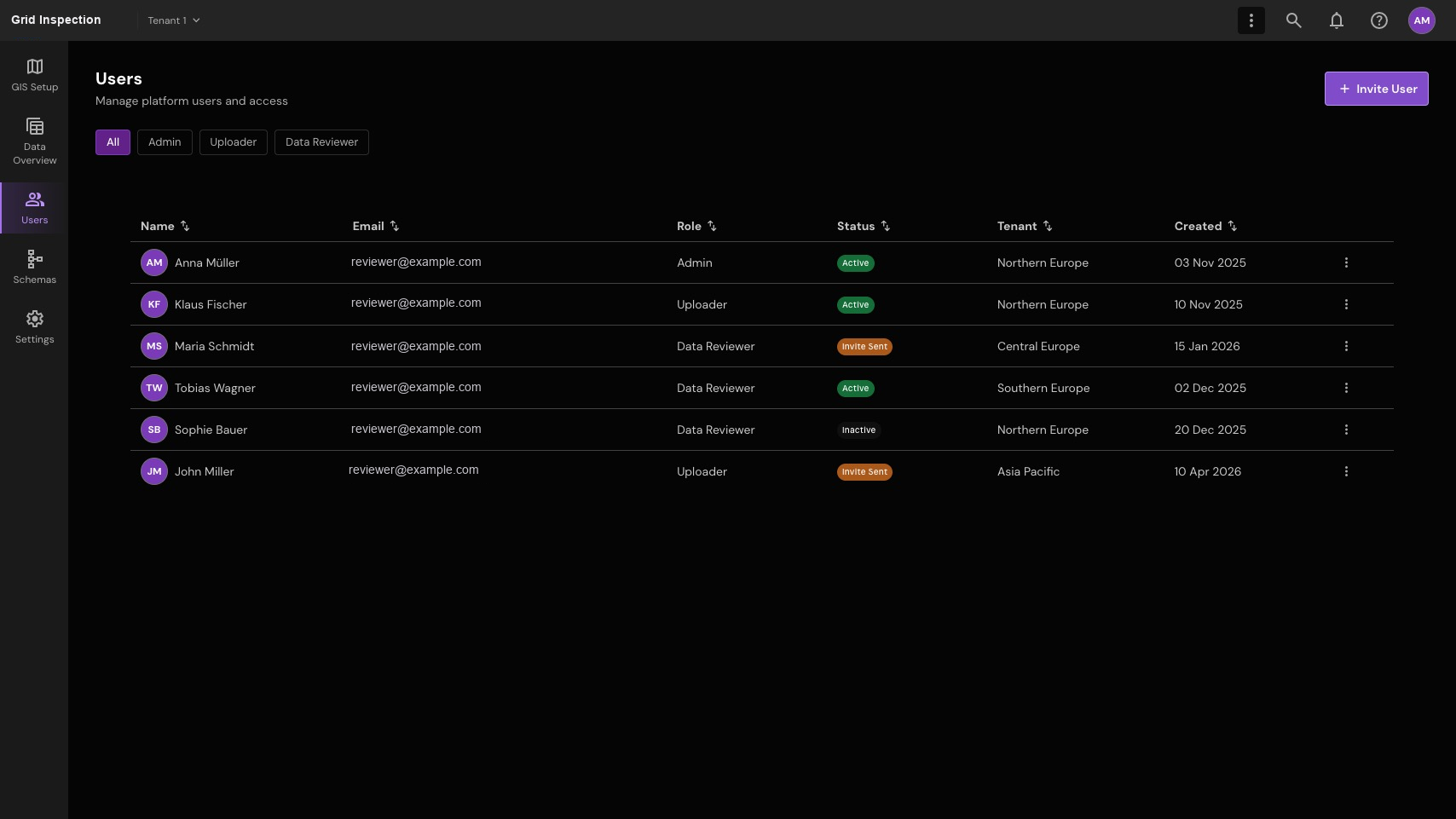The width and height of the screenshot is (1456, 819).
Task: Open row actions for Sophie Bauer
Action: pyautogui.click(x=1347, y=430)
